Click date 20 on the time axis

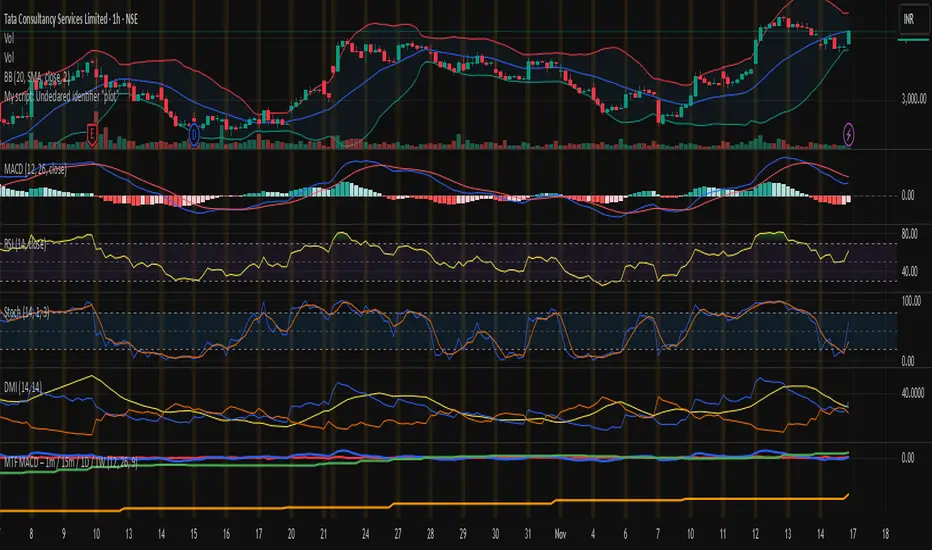tap(291, 534)
